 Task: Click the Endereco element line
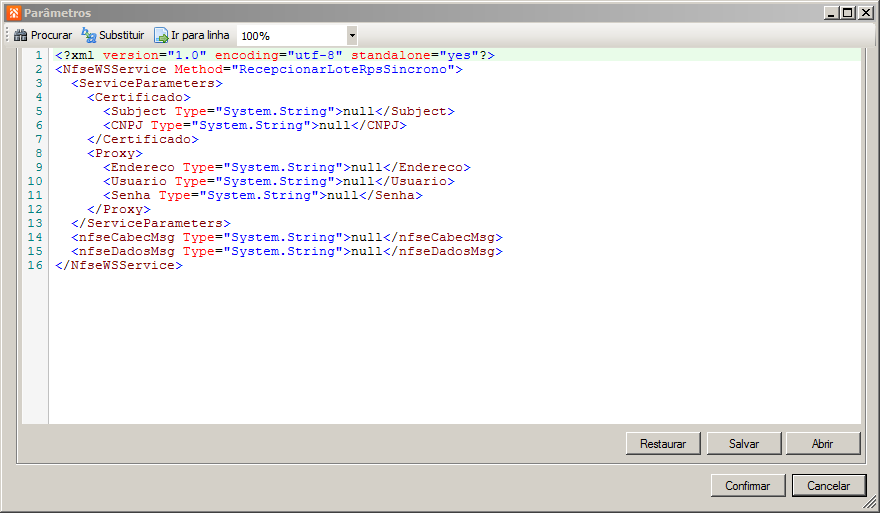click(287, 167)
